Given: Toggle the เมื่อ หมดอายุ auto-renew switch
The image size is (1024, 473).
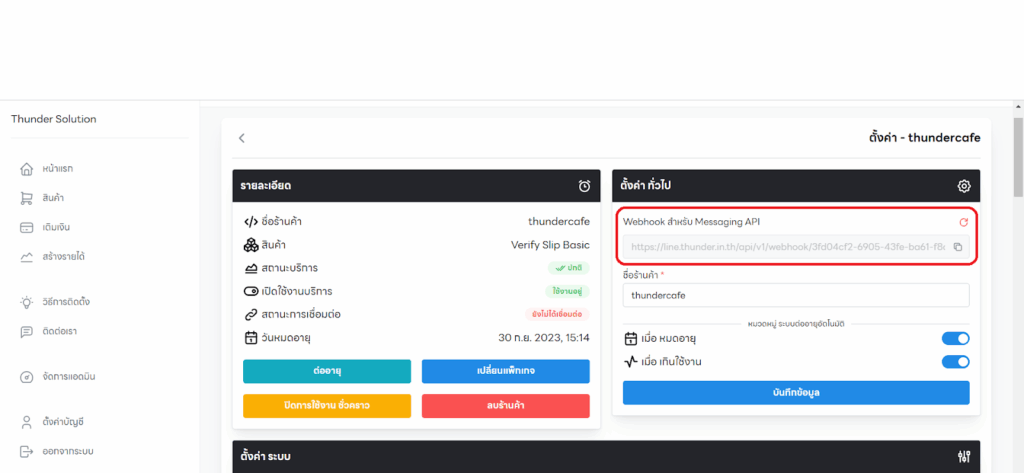Looking at the screenshot, I should [x=955, y=339].
